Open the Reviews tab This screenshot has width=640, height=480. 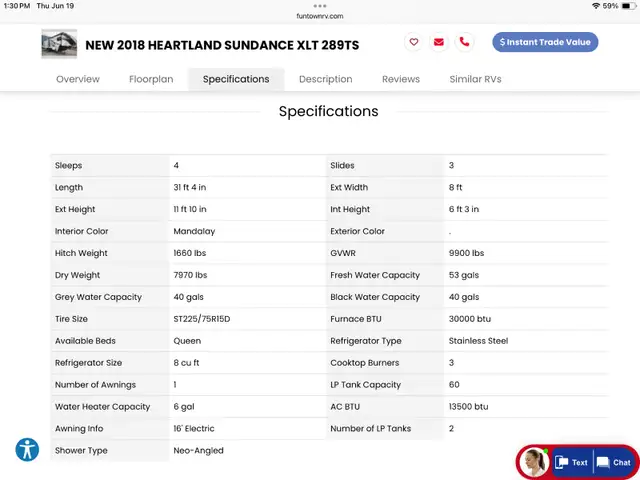[x=401, y=79]
